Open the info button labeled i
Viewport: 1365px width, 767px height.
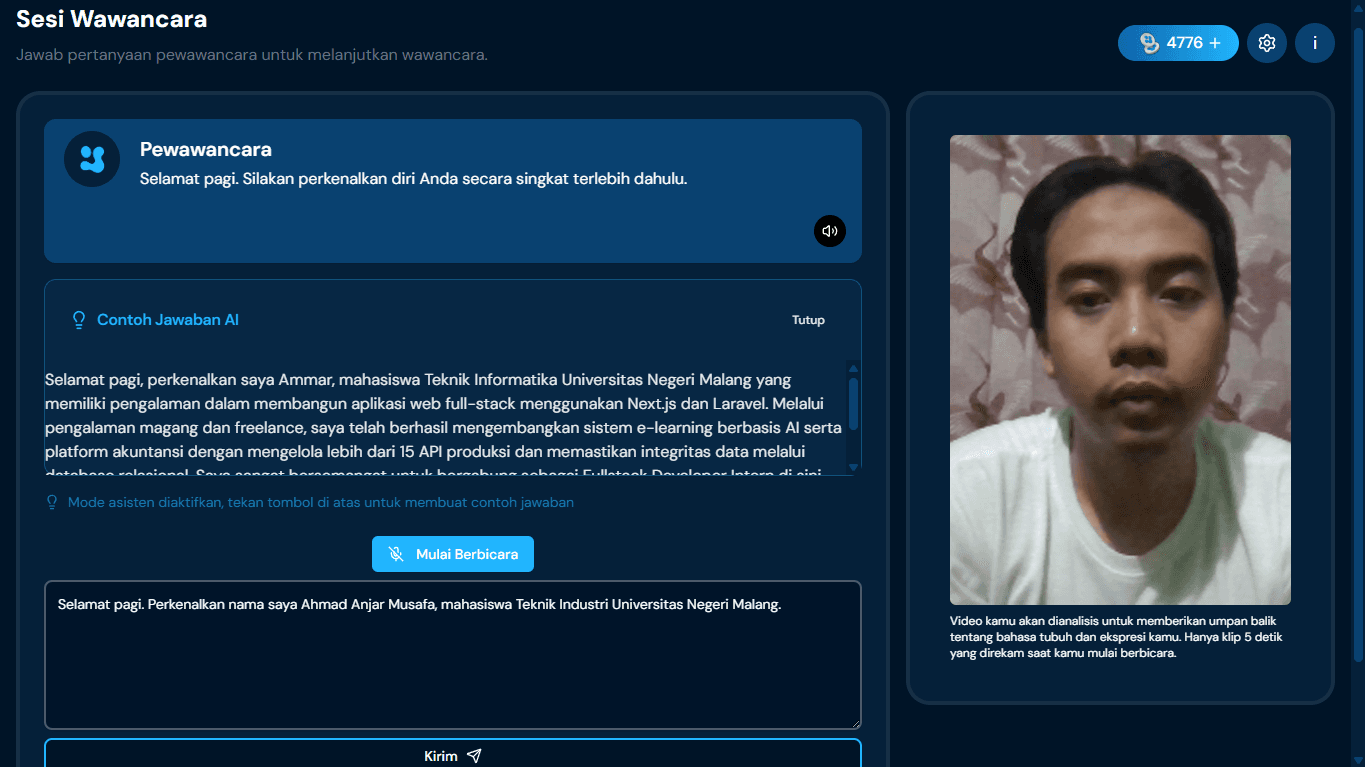click(x=1315, y=43)
